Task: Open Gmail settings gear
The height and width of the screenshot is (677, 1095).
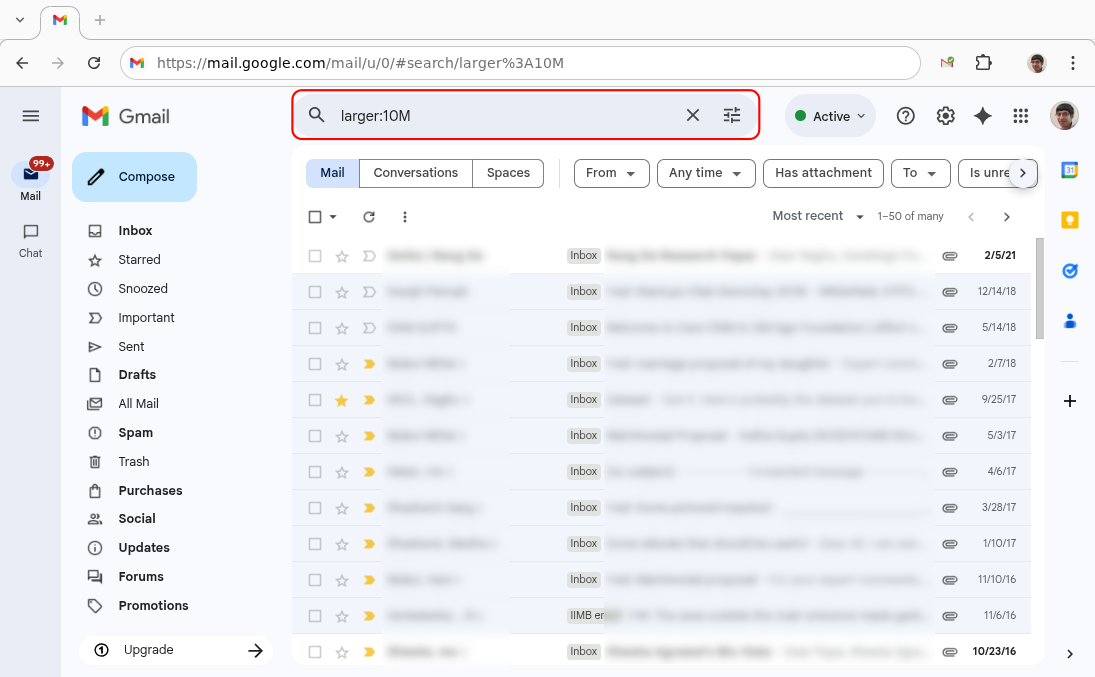Action: pos(945,115)
